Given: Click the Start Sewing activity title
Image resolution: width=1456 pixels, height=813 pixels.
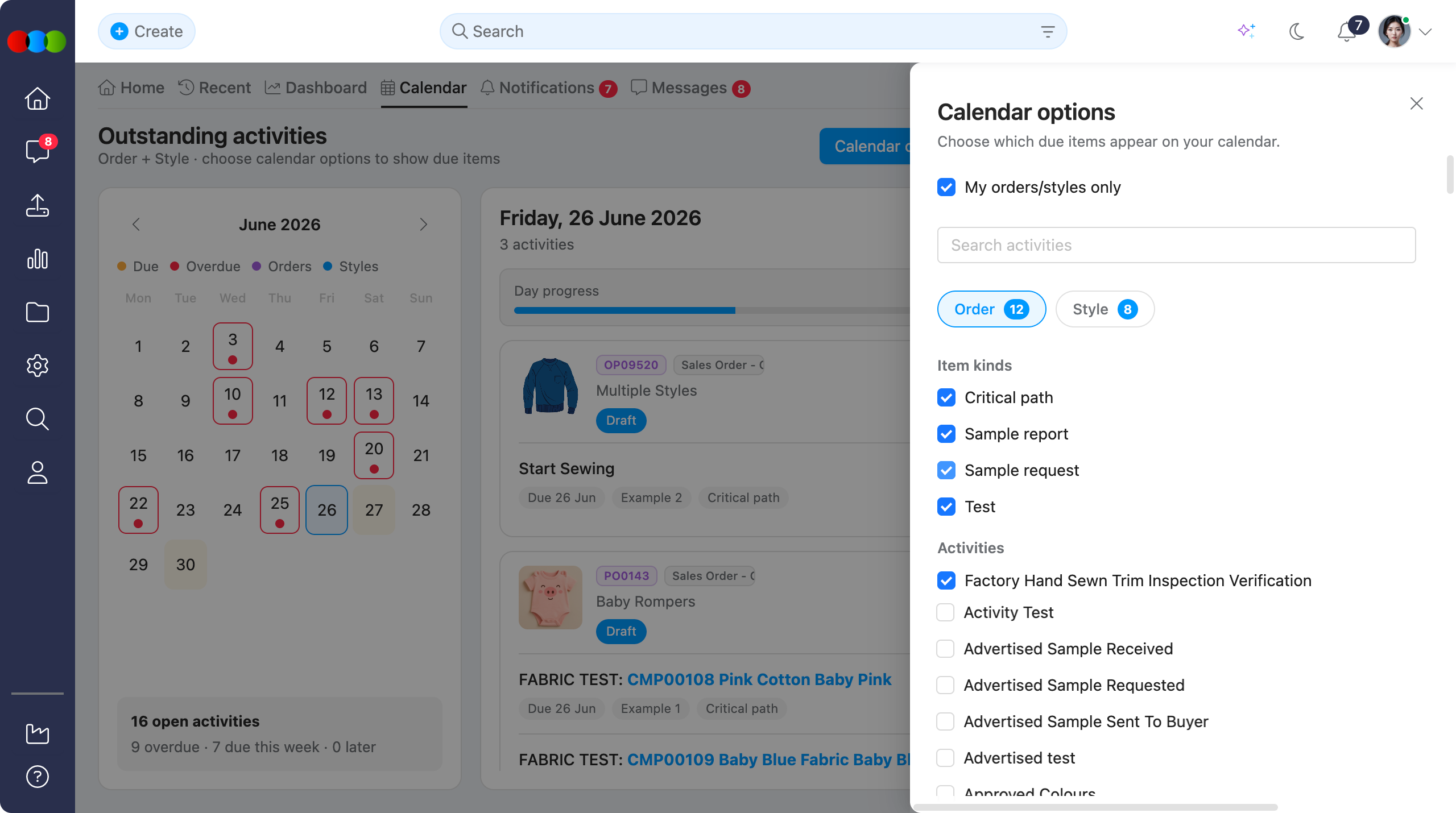Looking at the screenshot, I should [566, 468].
